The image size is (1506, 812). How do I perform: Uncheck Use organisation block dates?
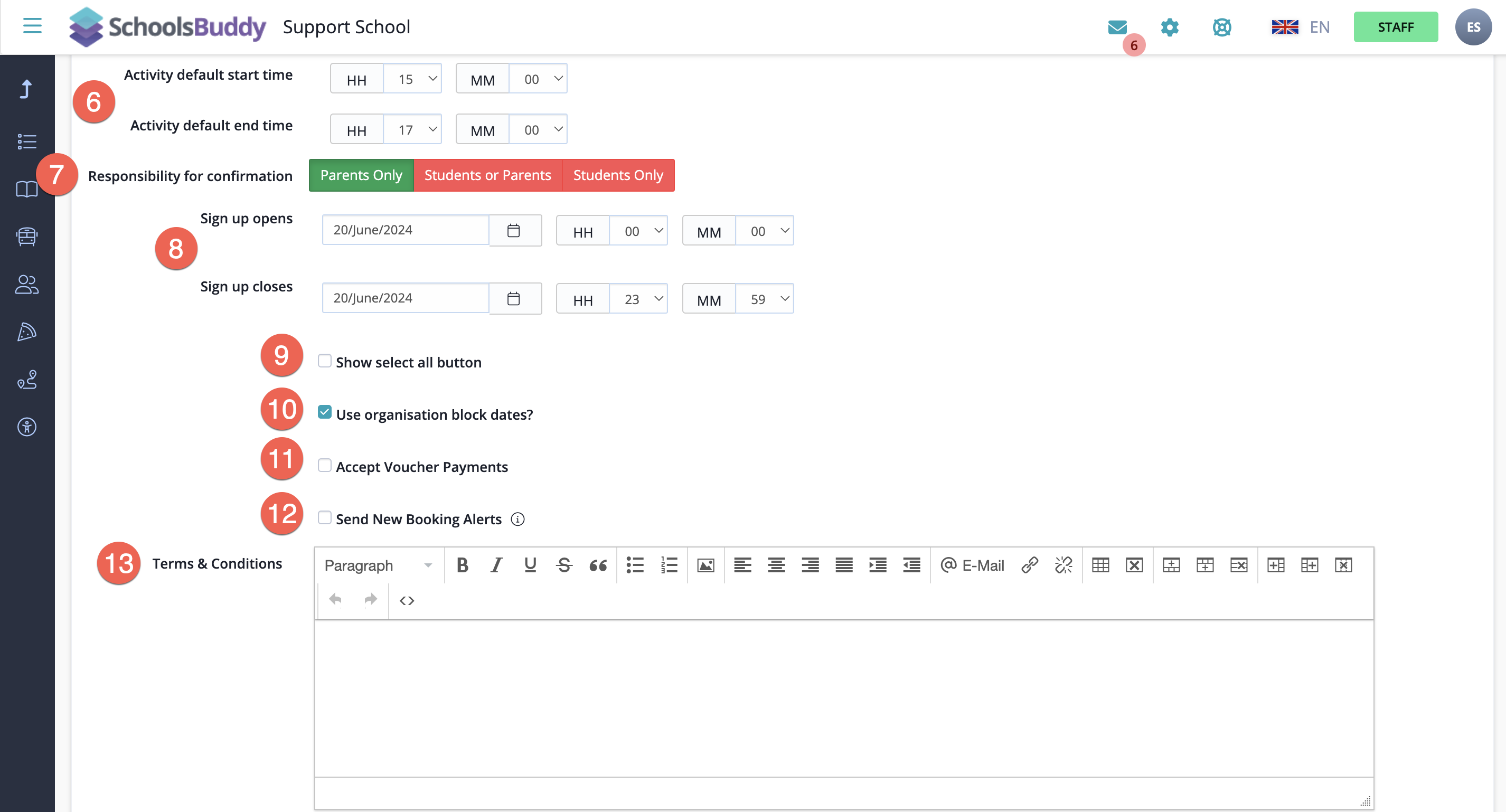pos(324,413)
